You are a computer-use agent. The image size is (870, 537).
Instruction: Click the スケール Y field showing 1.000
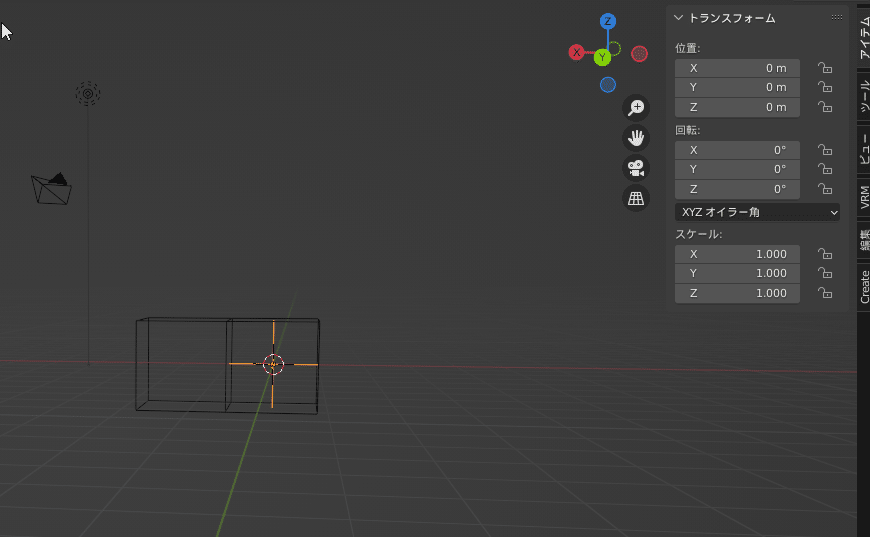[x=737, y=273]
